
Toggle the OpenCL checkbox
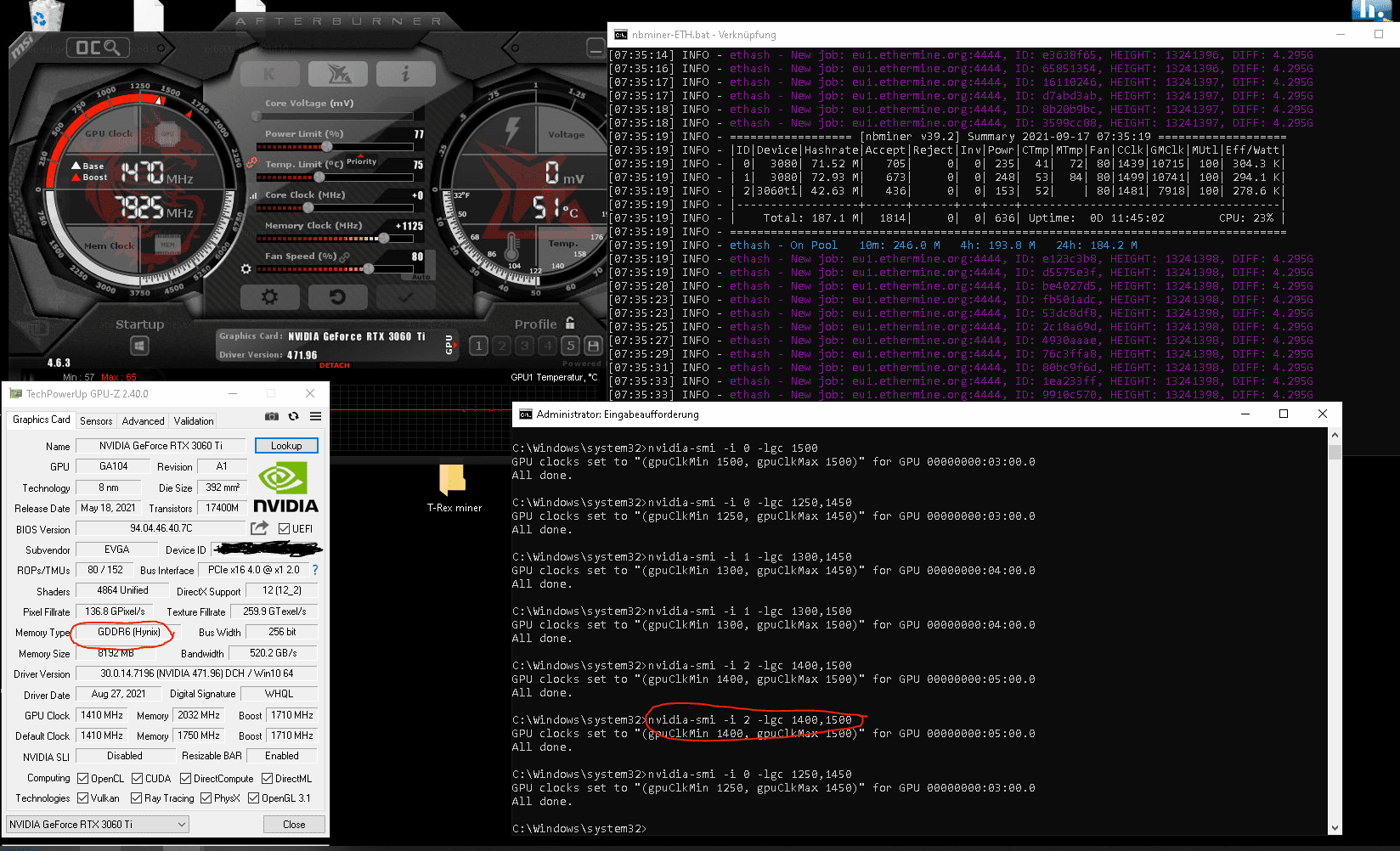coord(82,778)
